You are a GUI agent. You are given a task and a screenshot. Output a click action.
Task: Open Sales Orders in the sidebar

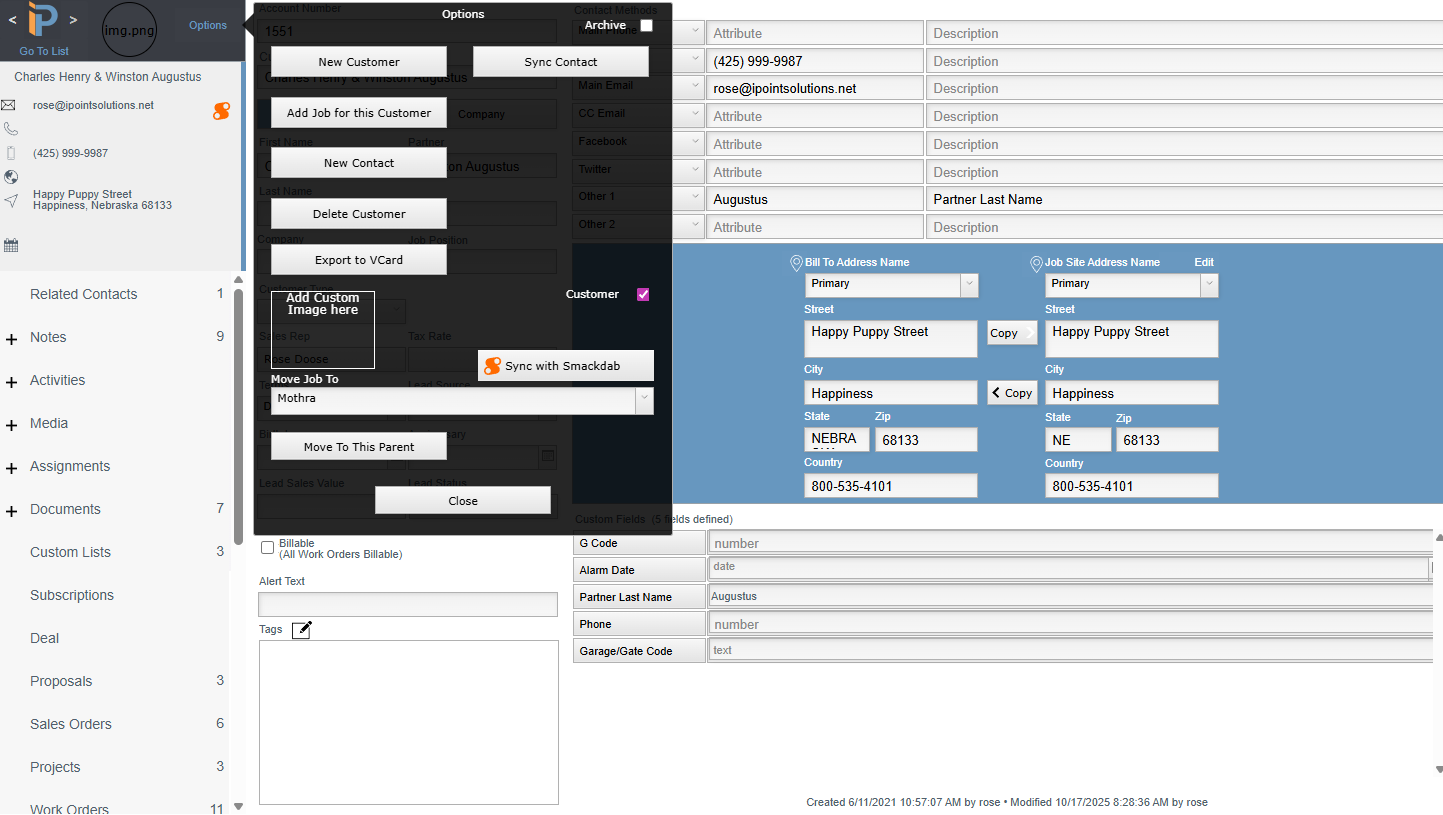click(71, 724)
